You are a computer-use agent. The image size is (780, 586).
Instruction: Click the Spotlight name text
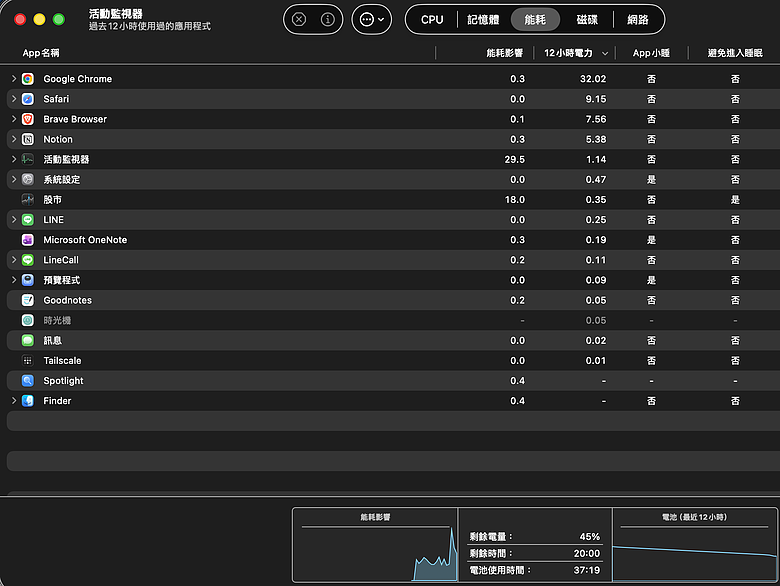(x=63, y=381)
